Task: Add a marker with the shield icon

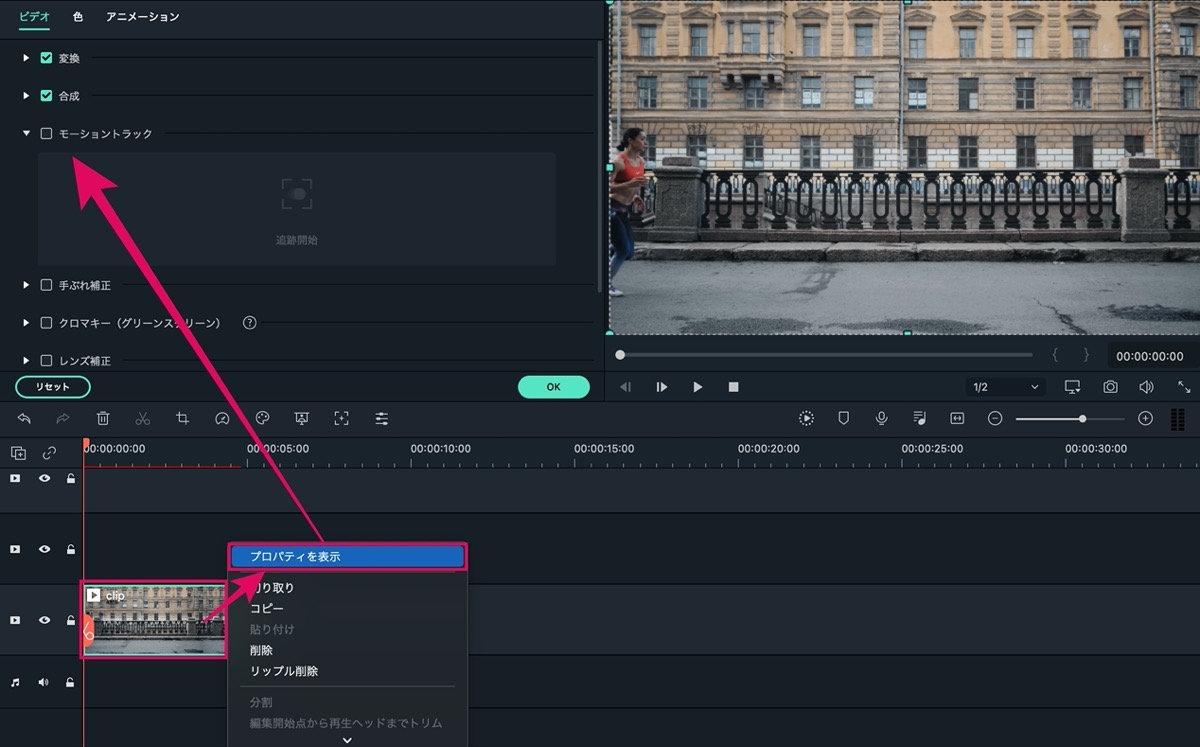Action: click(x=843, y=418)
